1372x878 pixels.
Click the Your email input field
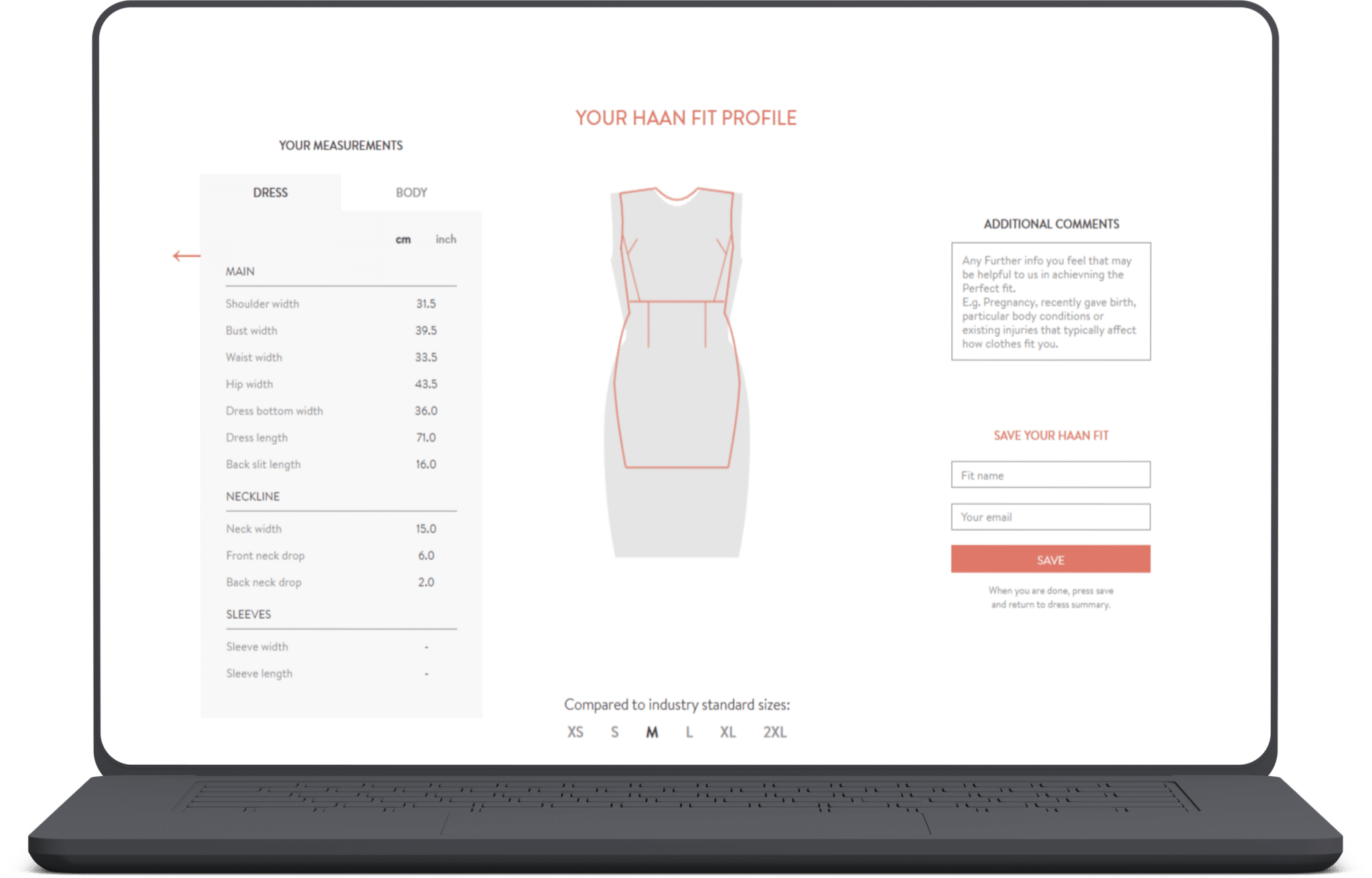point(1050,517)
